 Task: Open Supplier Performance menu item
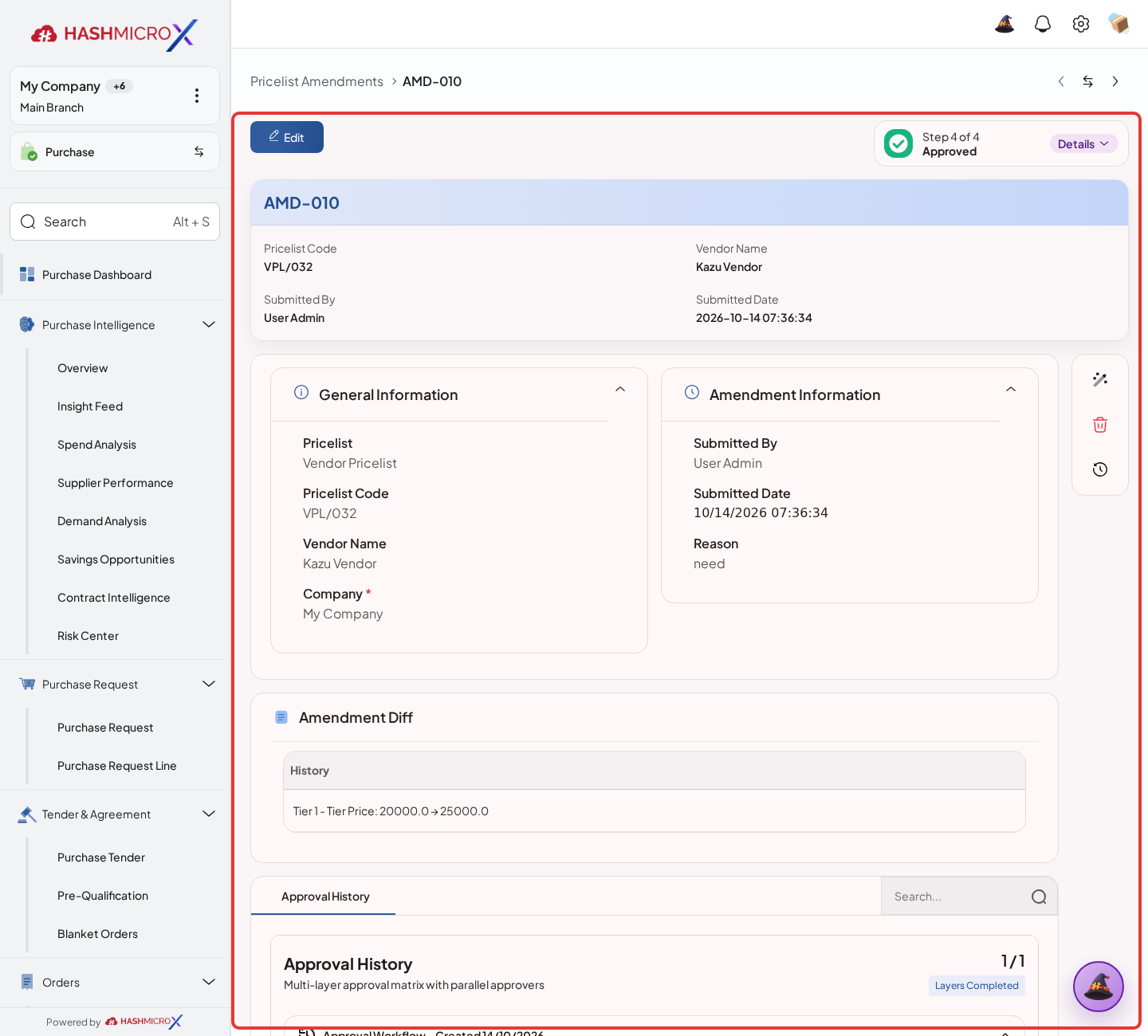pos(115,483)
